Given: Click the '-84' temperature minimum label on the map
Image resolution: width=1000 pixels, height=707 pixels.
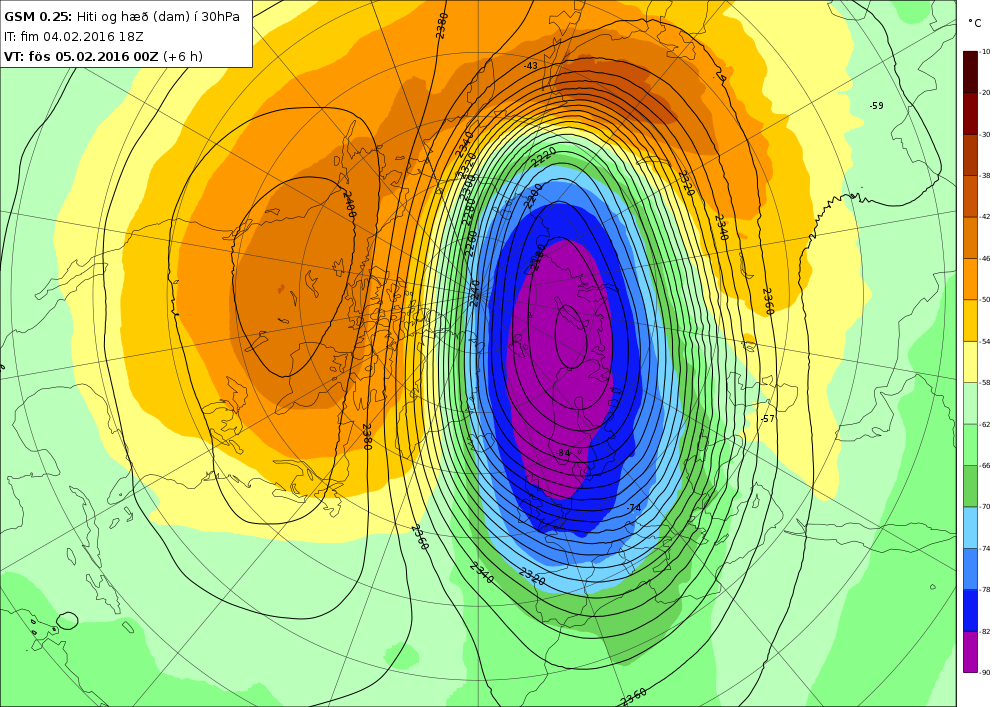Looking at the screenshot, I should (x=562, y=453).
